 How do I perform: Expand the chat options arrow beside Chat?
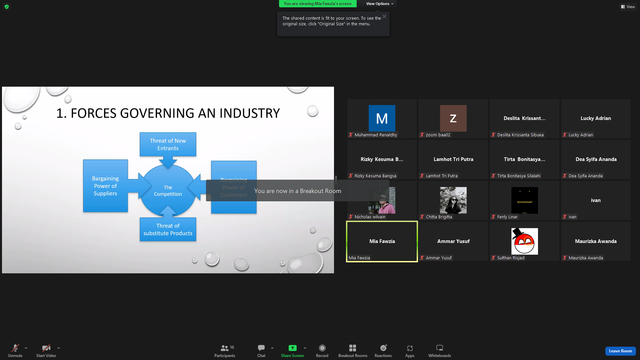272,348
